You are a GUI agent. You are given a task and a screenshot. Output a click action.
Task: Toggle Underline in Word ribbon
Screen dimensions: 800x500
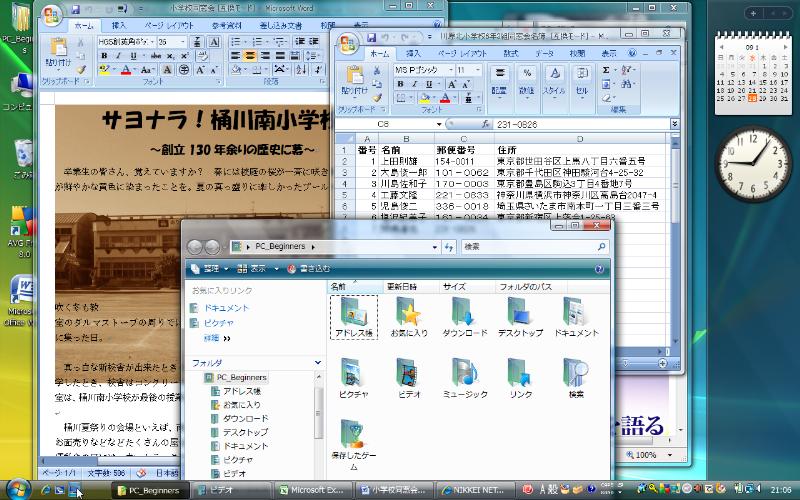pyautogui.click(x=134, y=56)
